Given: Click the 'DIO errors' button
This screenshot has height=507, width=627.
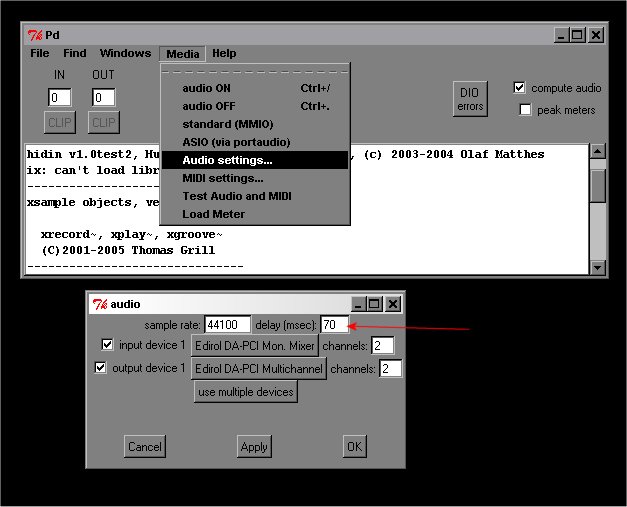Looking at the screenshot, I should (x=470, y=99).
